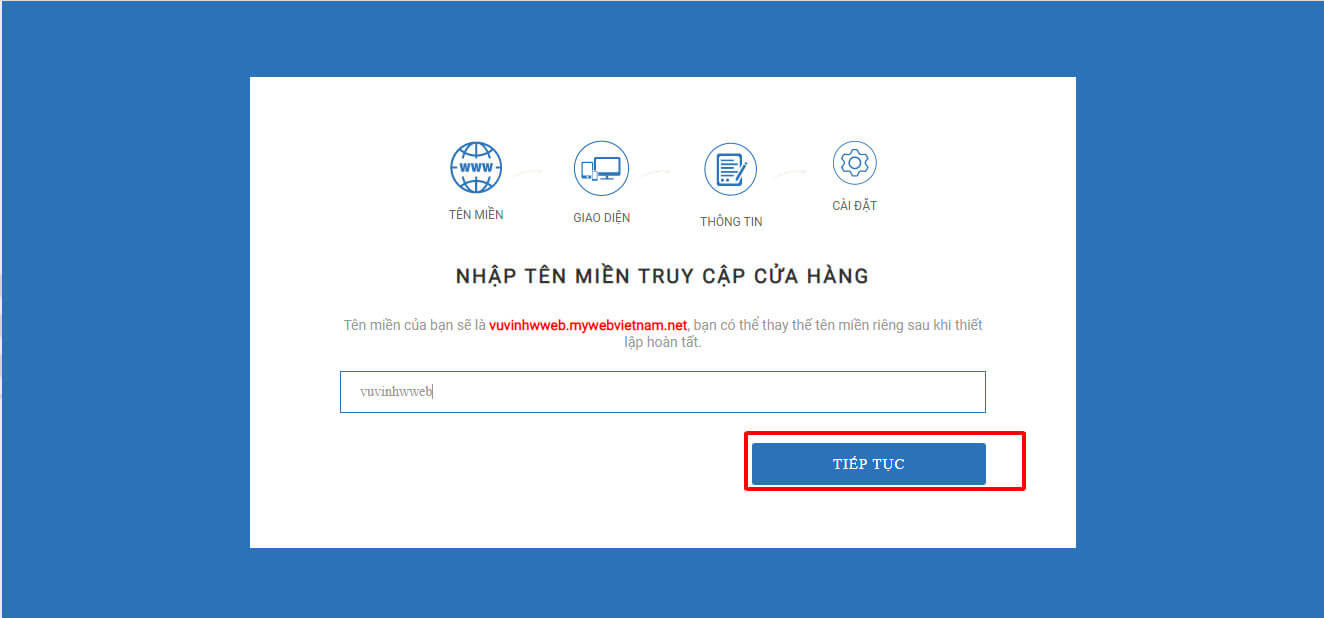1324x618 pixels.
Task: Continue with the TIẾP TỤC button
Action: [869, 464]
